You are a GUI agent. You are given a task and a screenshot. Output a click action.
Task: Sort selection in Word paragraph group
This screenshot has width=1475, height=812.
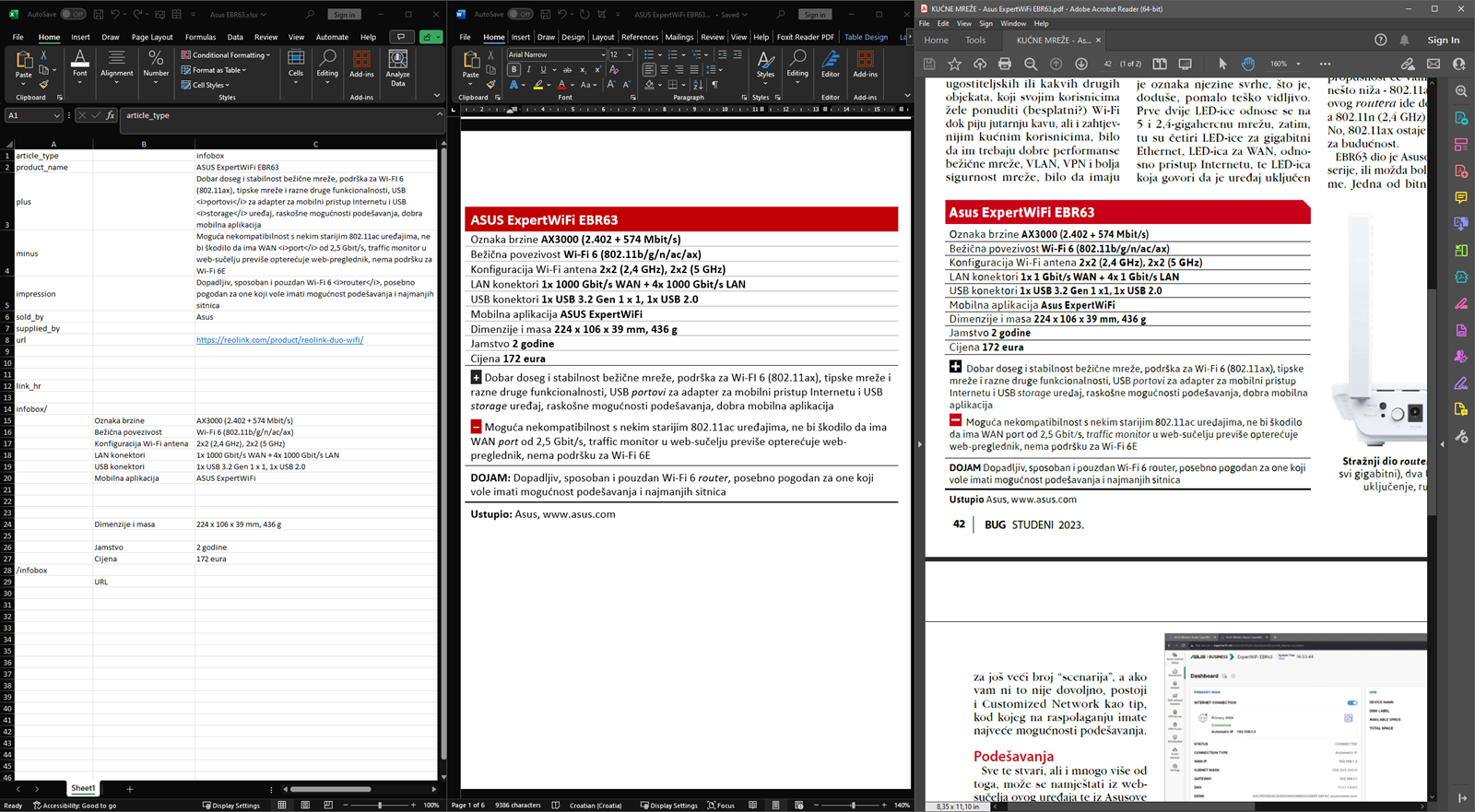tap(698, 85)
